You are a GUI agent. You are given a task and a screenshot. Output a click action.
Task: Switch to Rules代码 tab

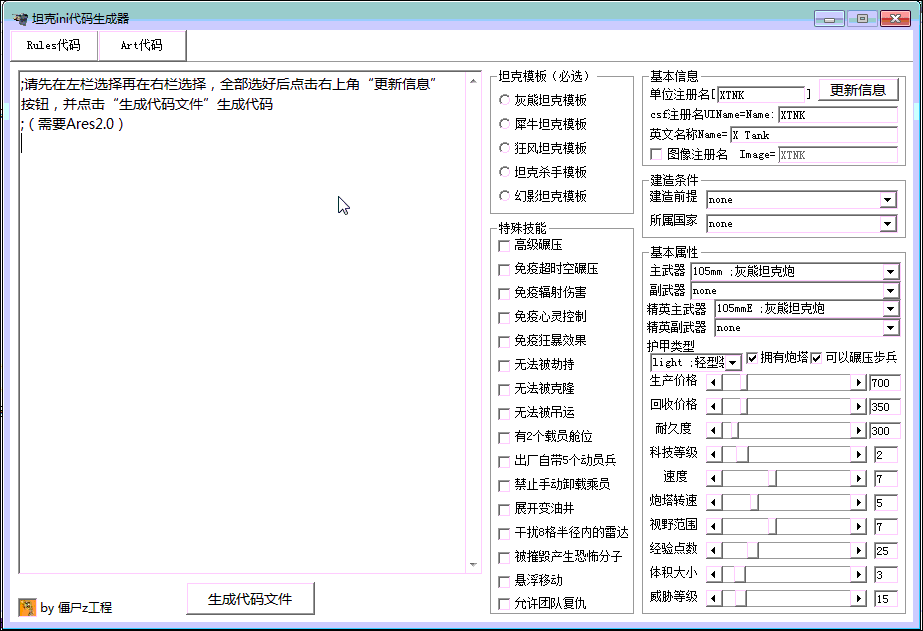(x=54, y=45)
